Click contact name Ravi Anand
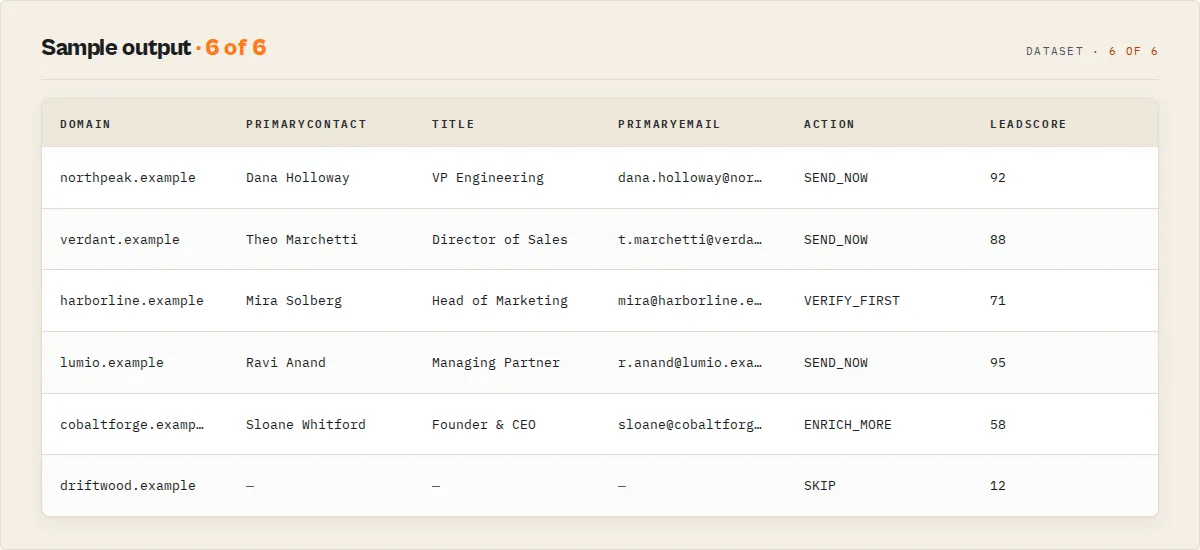The width and height of the screenshot is (1200, 550). (x=286, y=363)
